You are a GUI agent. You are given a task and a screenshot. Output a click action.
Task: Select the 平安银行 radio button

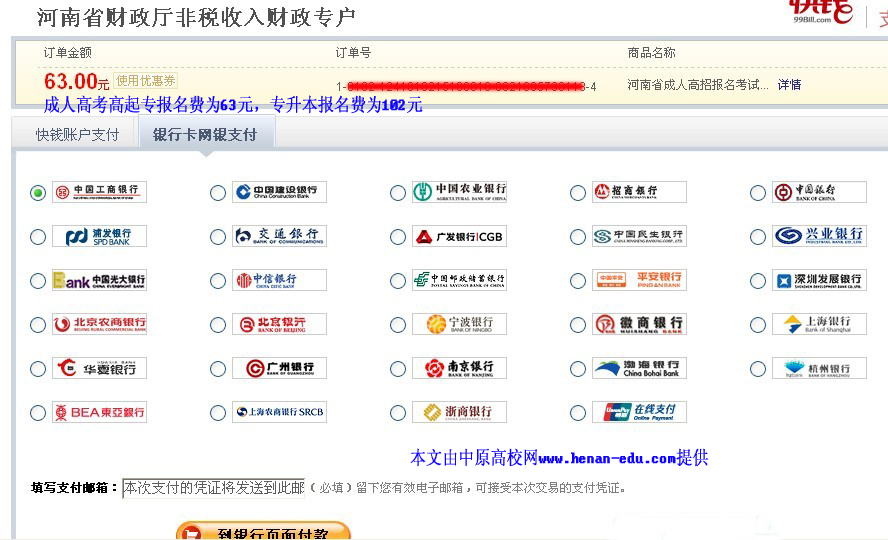click(x=578, y=281)
